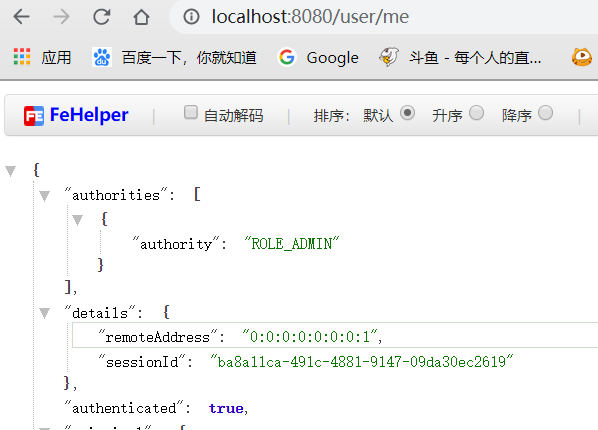Viewport: 598px width, 430px height.
Task: Open the Baidu paw bookmark icon
Action: click(101, 57)
